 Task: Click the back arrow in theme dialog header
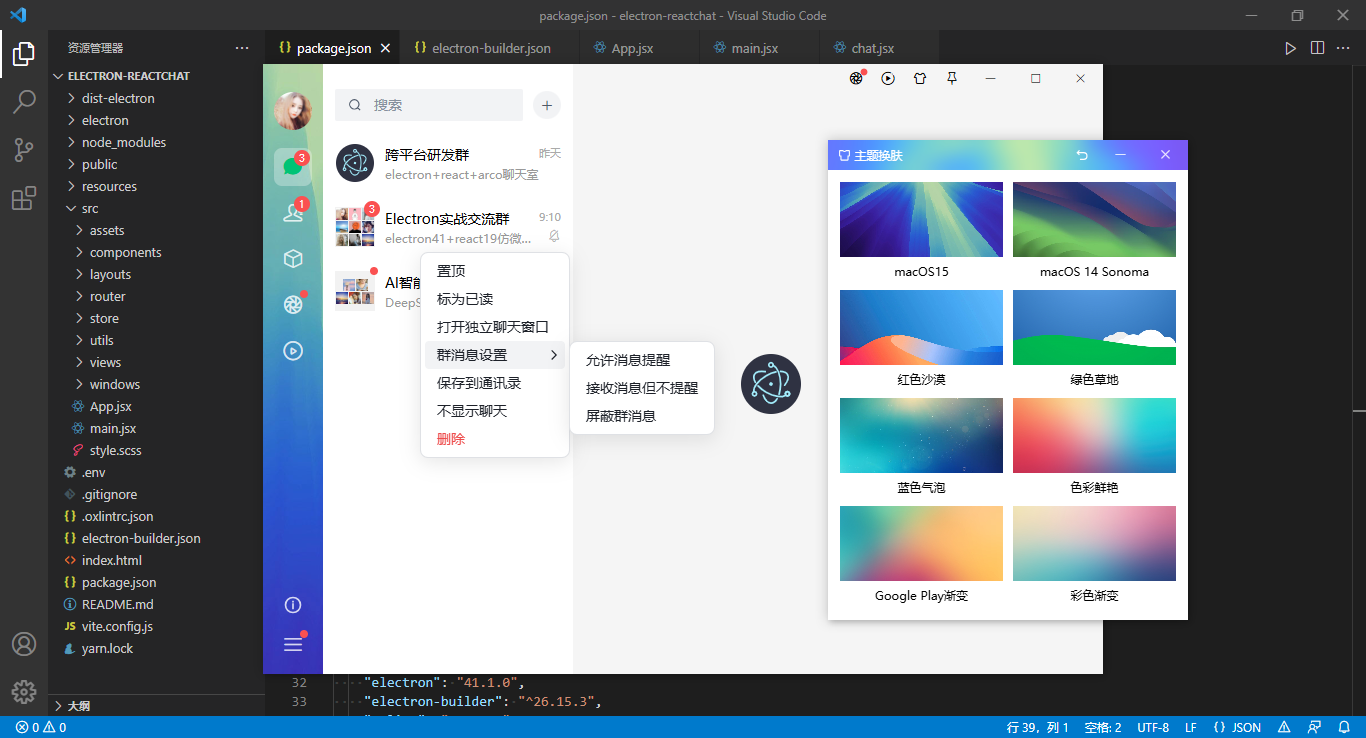point(1082,155)
